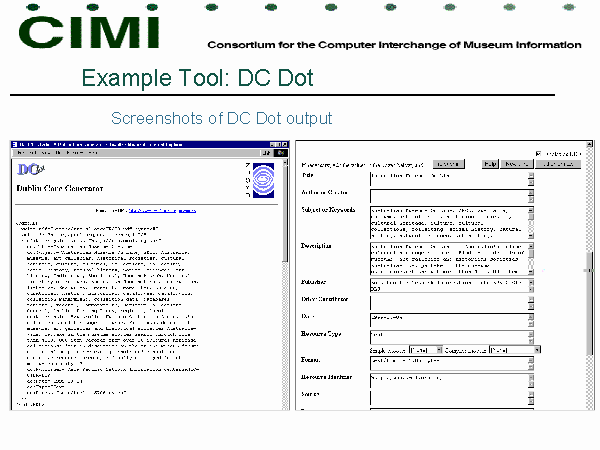This screenshot has height=450, width=600.
Task: Click the right window scrollbar up arrow
Action: (x=589, y=144)
